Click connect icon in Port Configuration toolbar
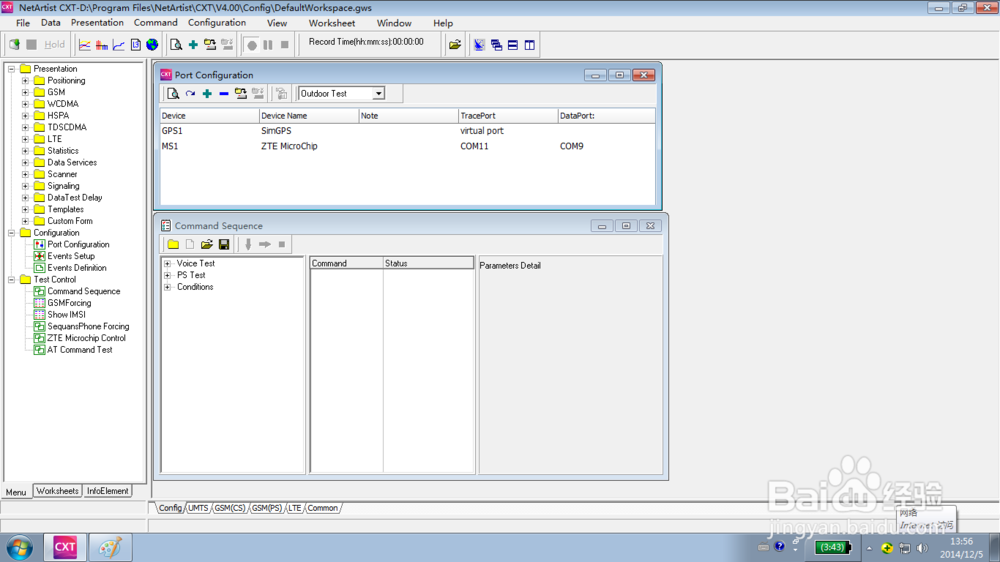 click(x=240, y=94)
